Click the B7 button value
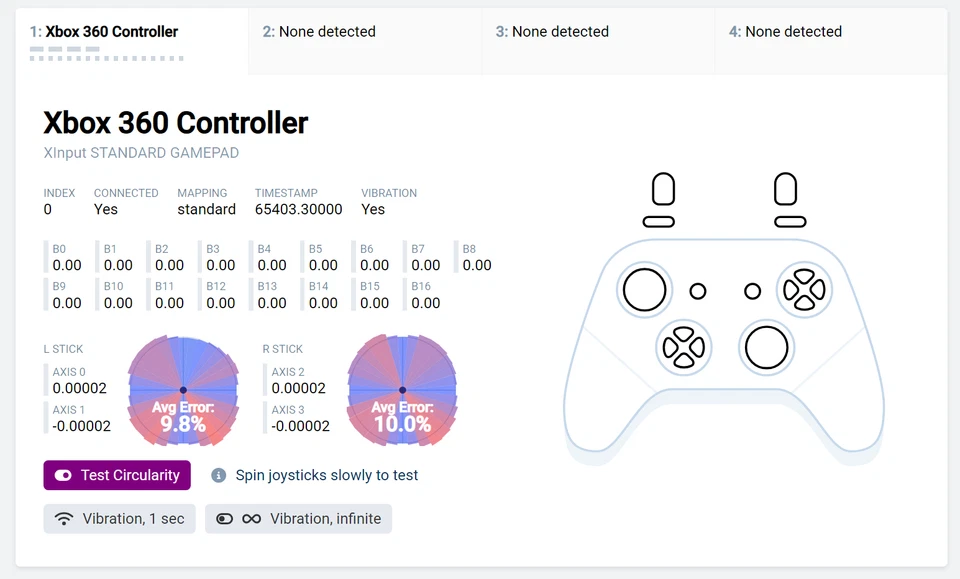 click(426, 265)
